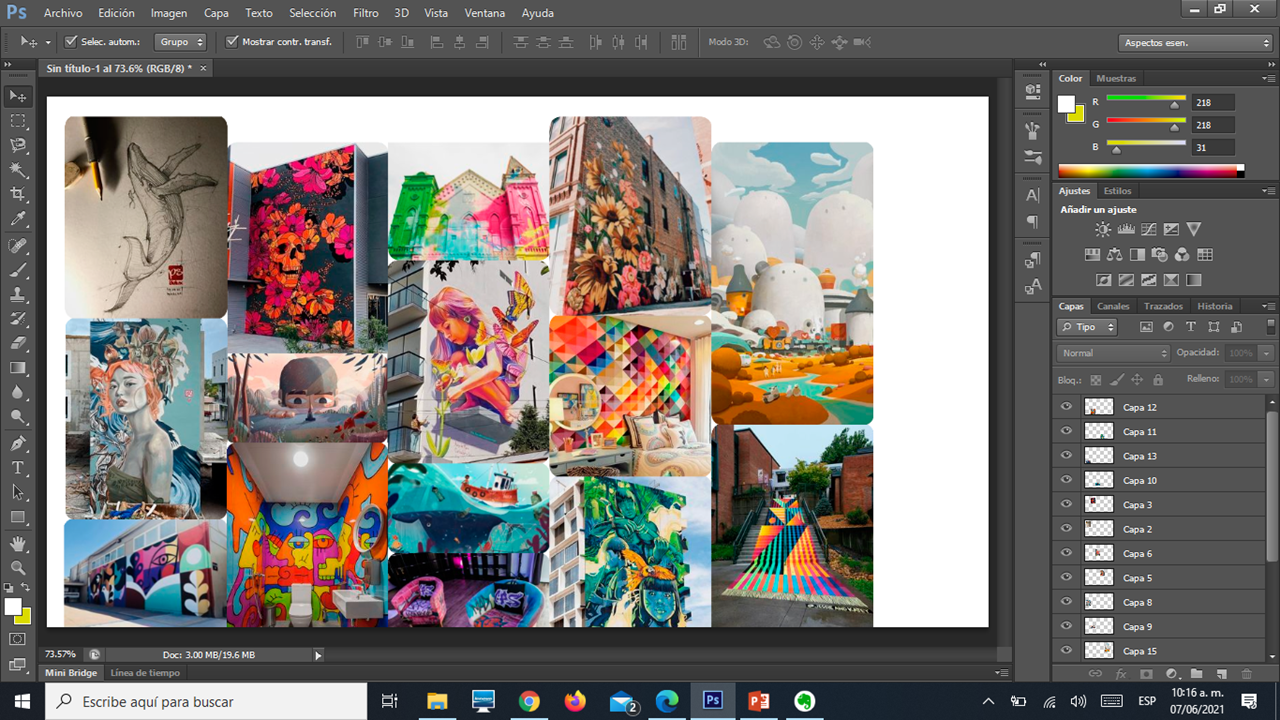Select the Spot Healing Brush tool
1280x720 pixels.
pos(18,246)
